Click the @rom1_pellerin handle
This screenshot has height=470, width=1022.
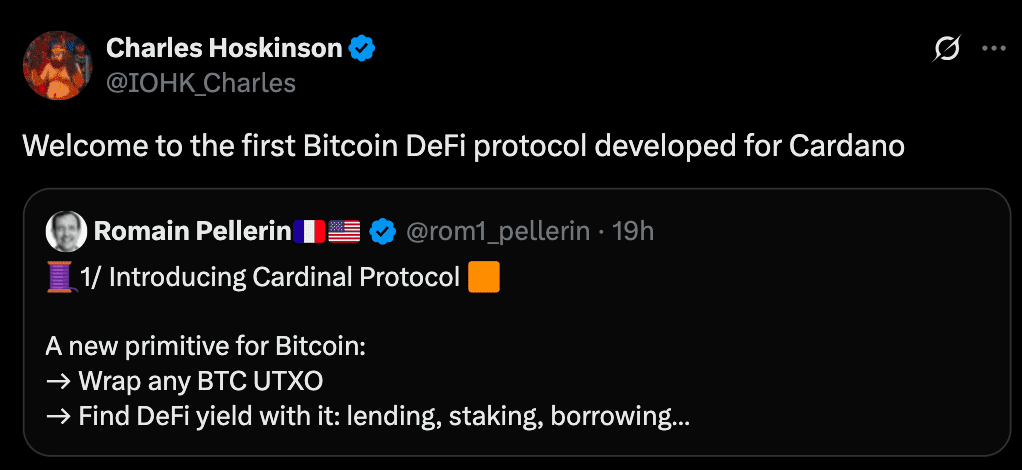pos(498,232)
